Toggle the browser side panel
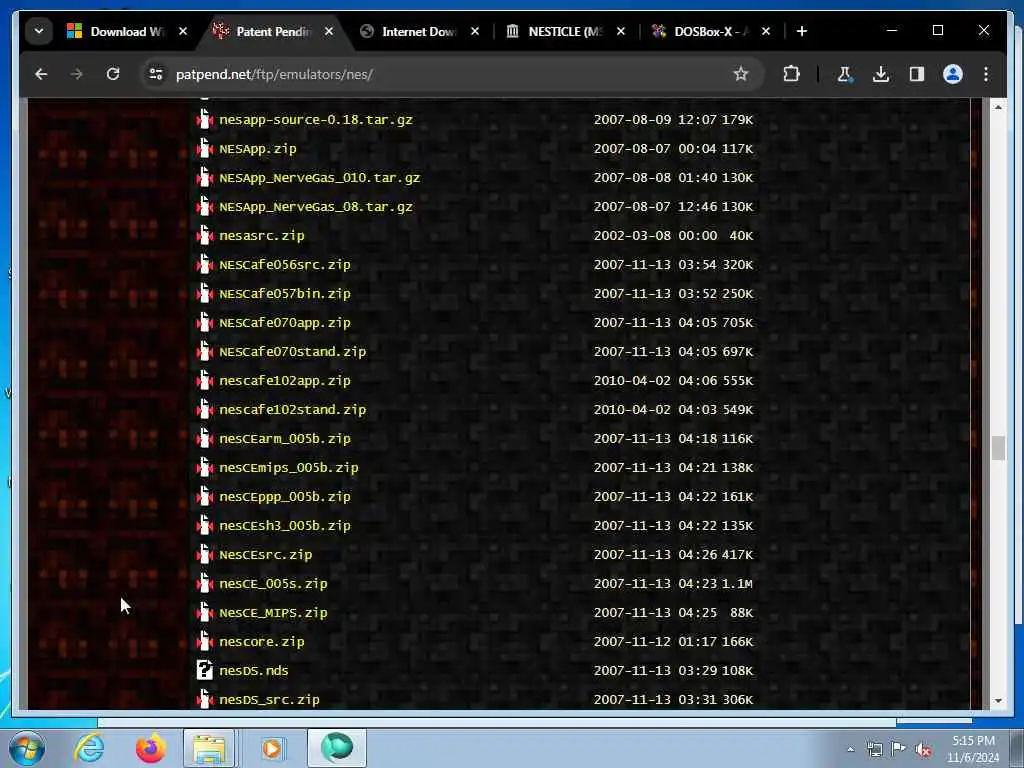 pos(916,74)
